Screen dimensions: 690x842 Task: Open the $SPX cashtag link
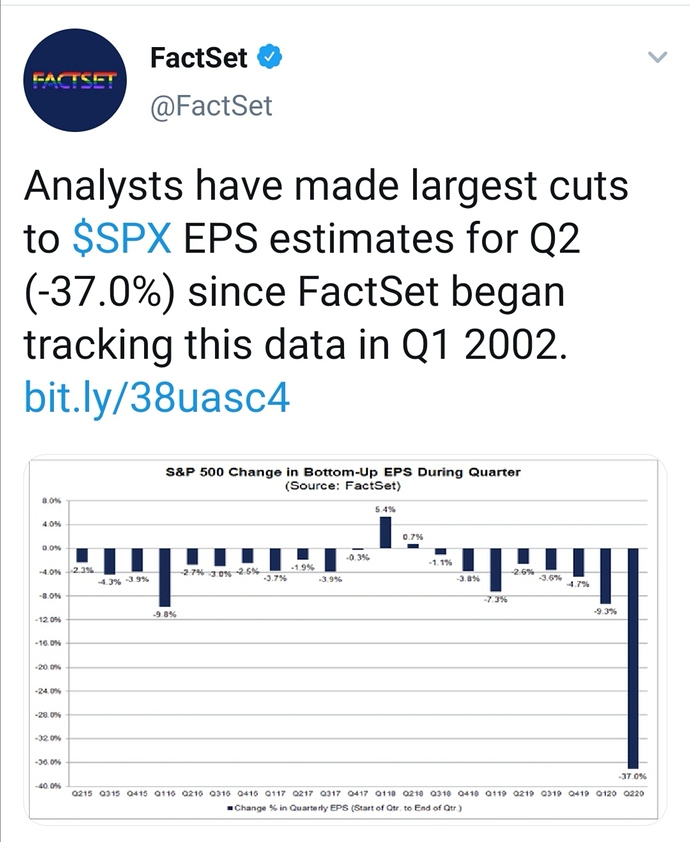(122, 238)
